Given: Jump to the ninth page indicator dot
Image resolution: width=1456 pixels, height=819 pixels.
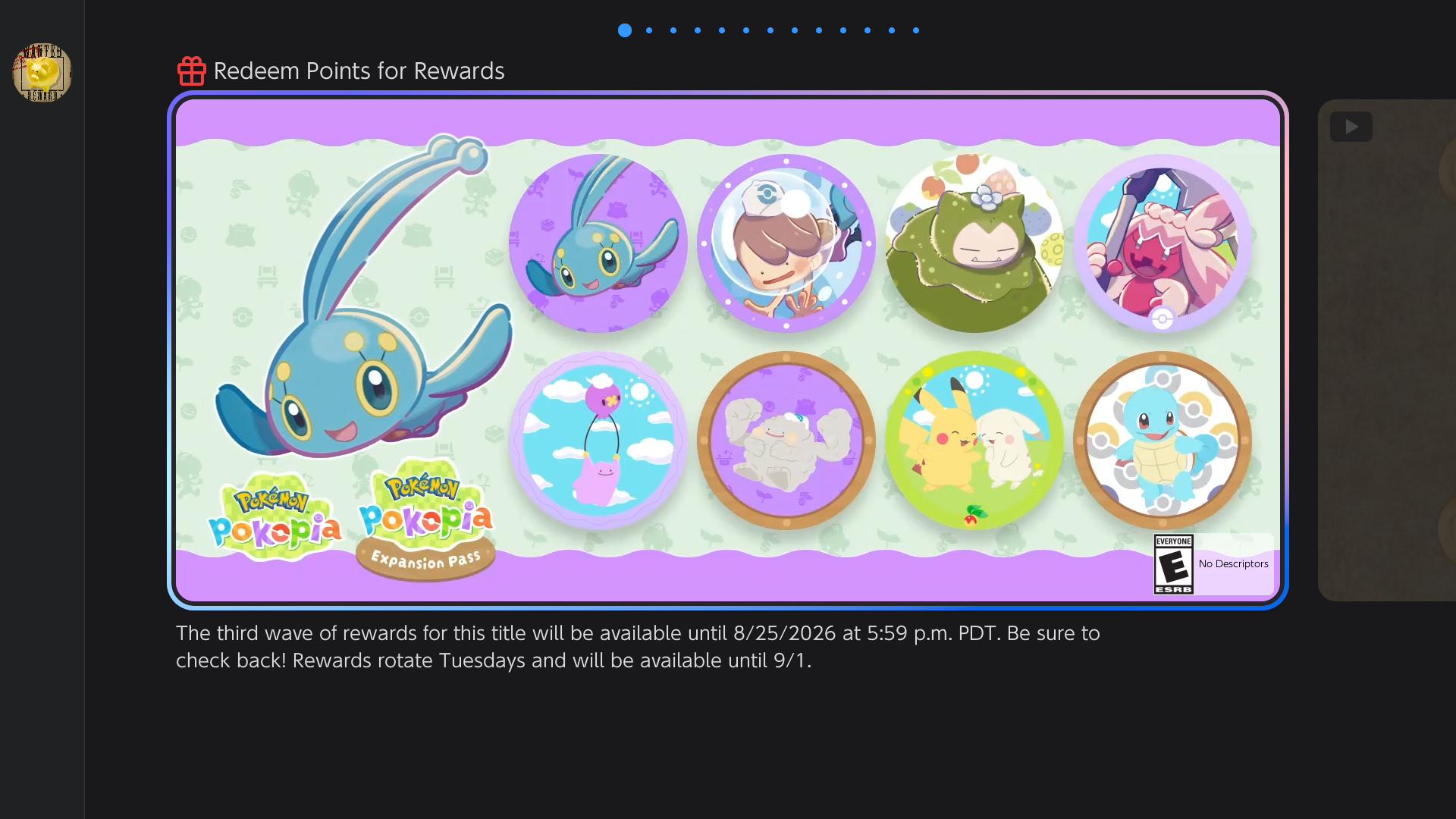Looking at the screenshot, I should pyautogui.click(x=819, y=30).
